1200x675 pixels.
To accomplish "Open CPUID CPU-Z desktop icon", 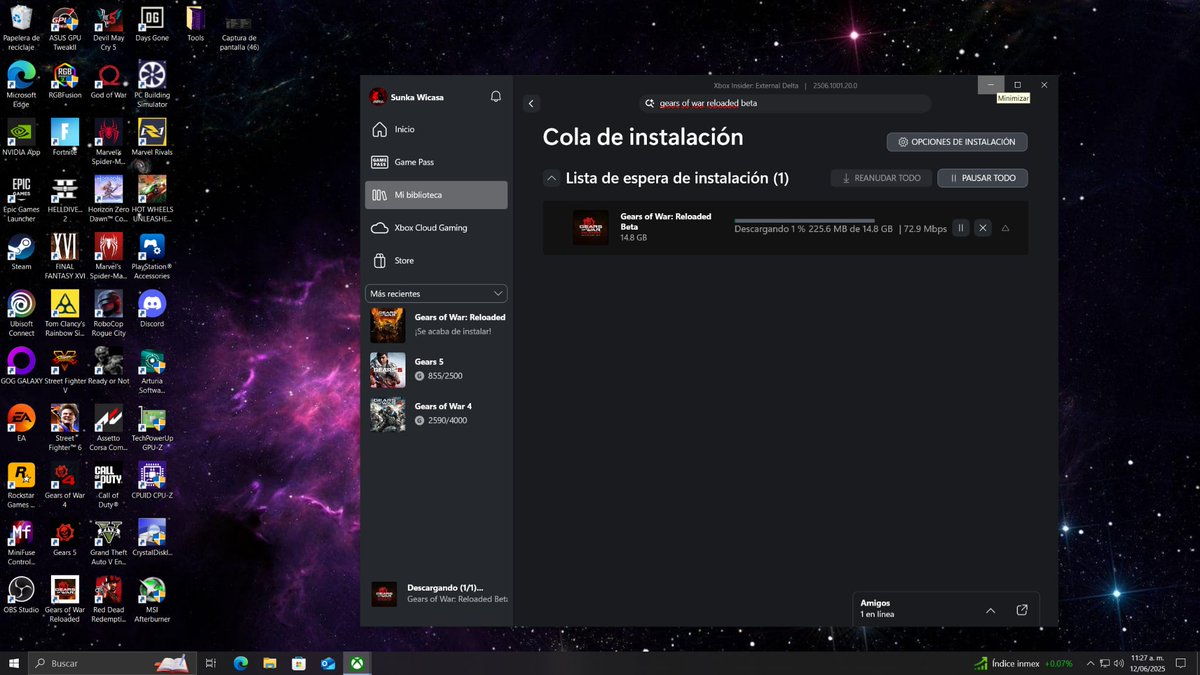I will (x=152, y=481).
